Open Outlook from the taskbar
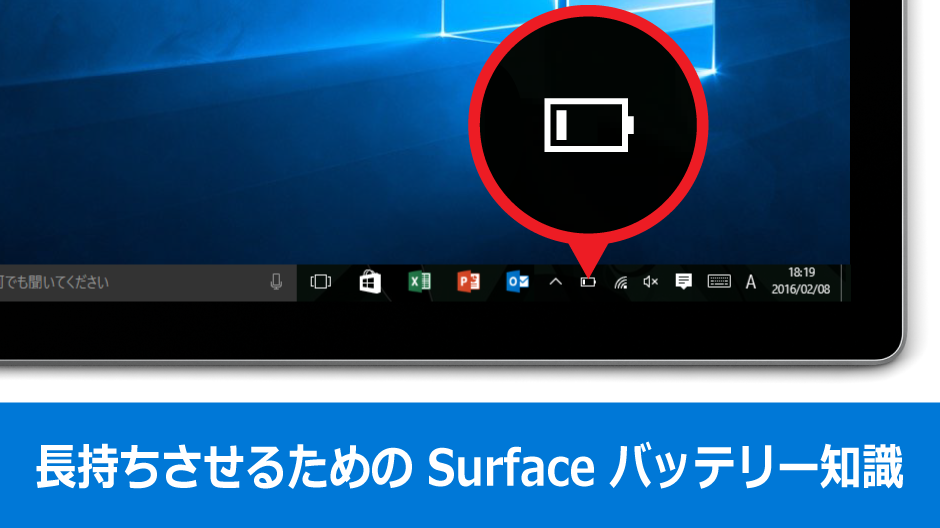The height and width of the screenshot is (528, 940). pos(517,281)
